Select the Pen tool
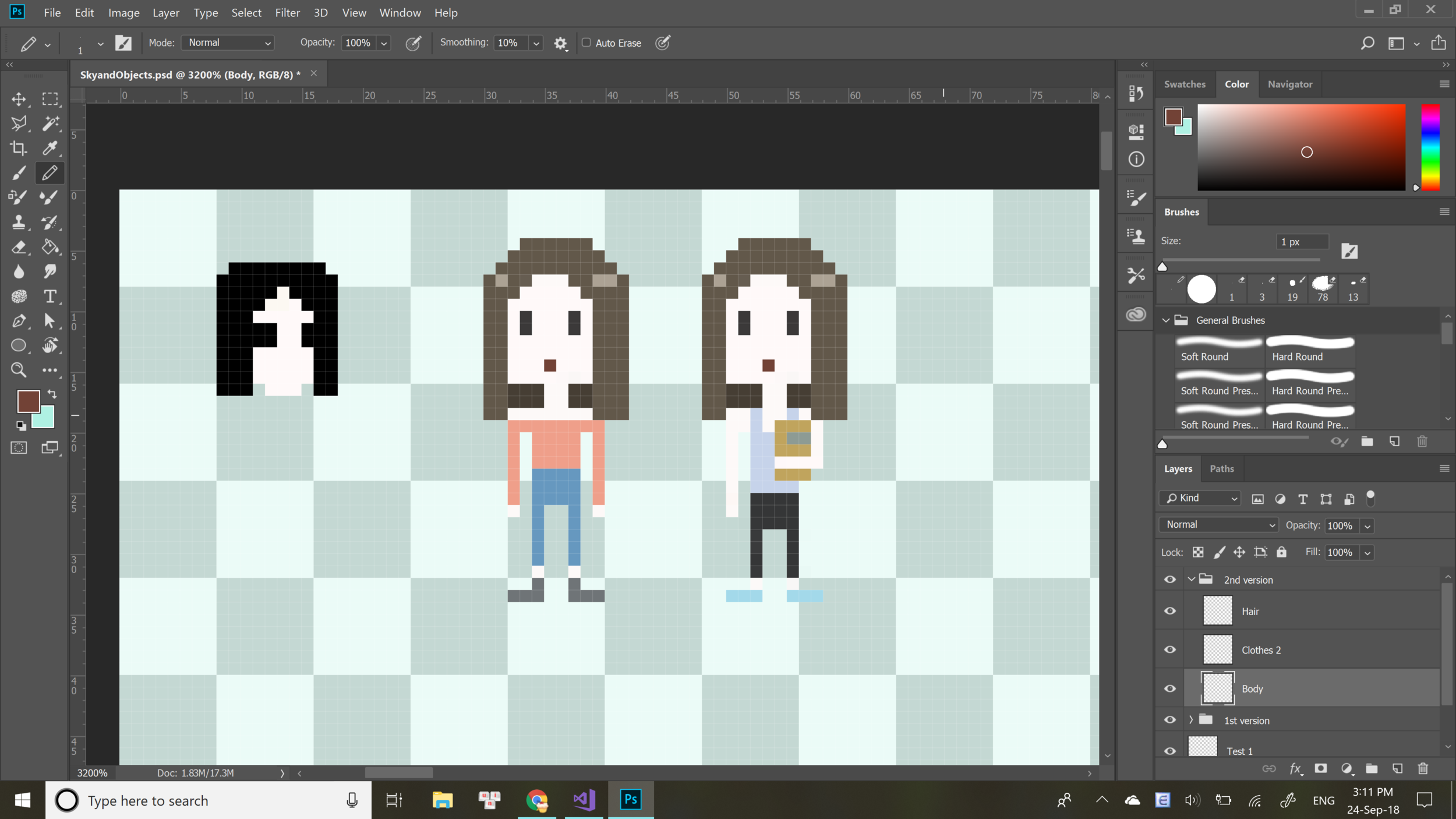Viewport: 1456px width, 819px height. [x=19, y=321]
